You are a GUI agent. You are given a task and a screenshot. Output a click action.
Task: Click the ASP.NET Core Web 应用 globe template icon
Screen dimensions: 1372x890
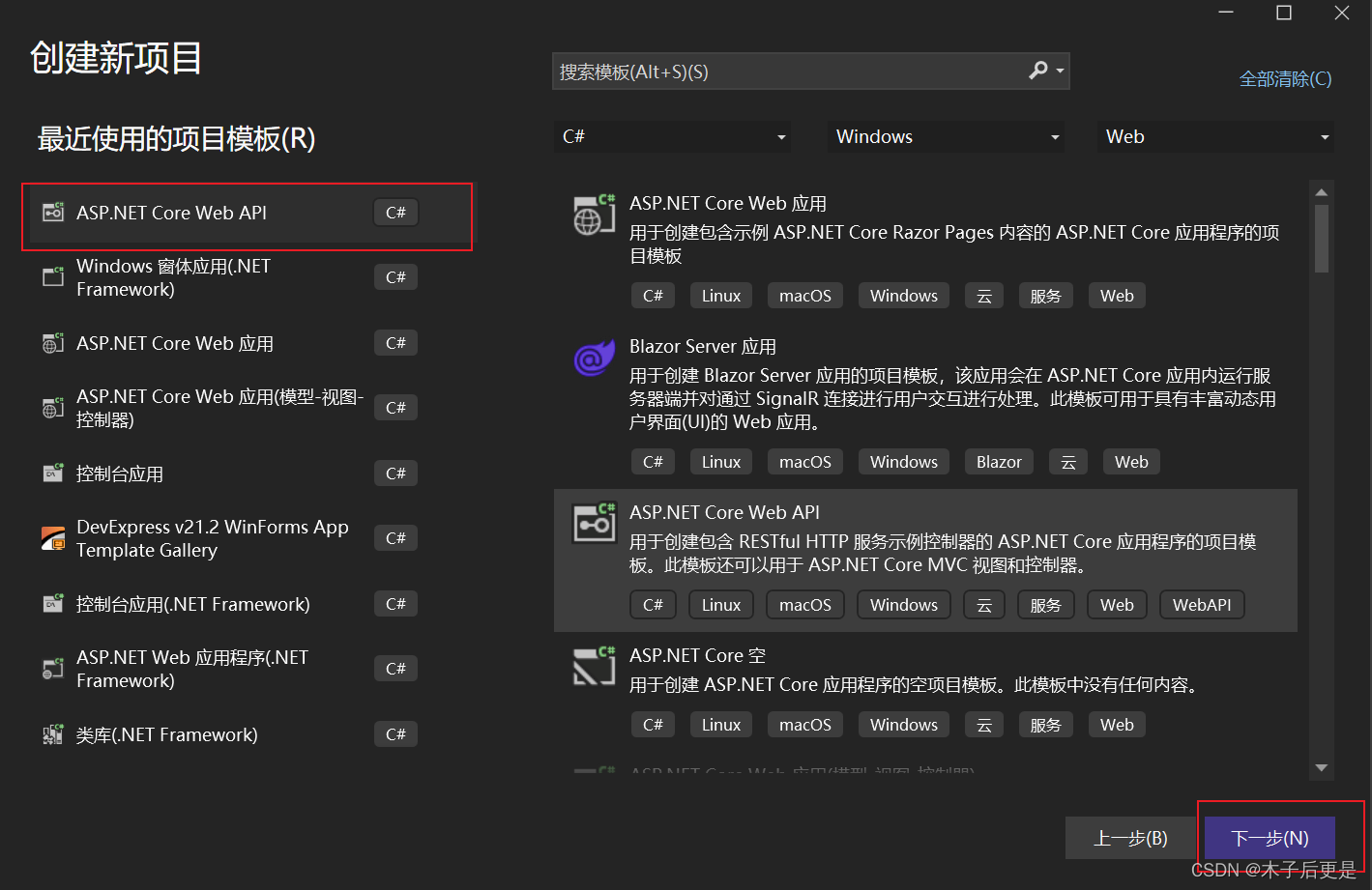click(x=593, y=215)
